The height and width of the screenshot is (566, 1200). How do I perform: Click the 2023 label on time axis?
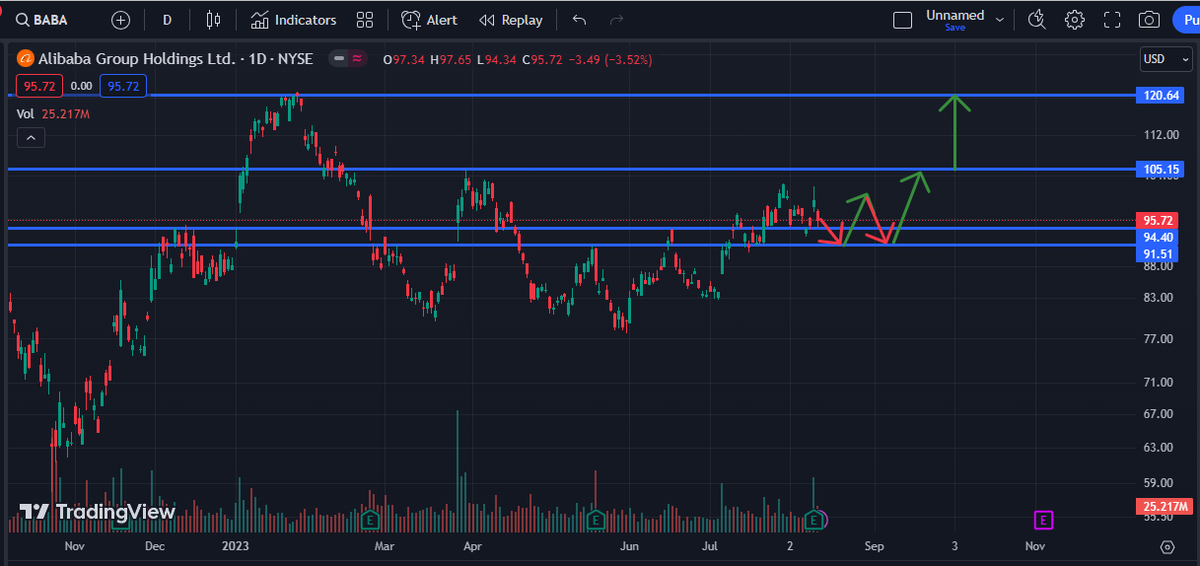pos(235,547)
